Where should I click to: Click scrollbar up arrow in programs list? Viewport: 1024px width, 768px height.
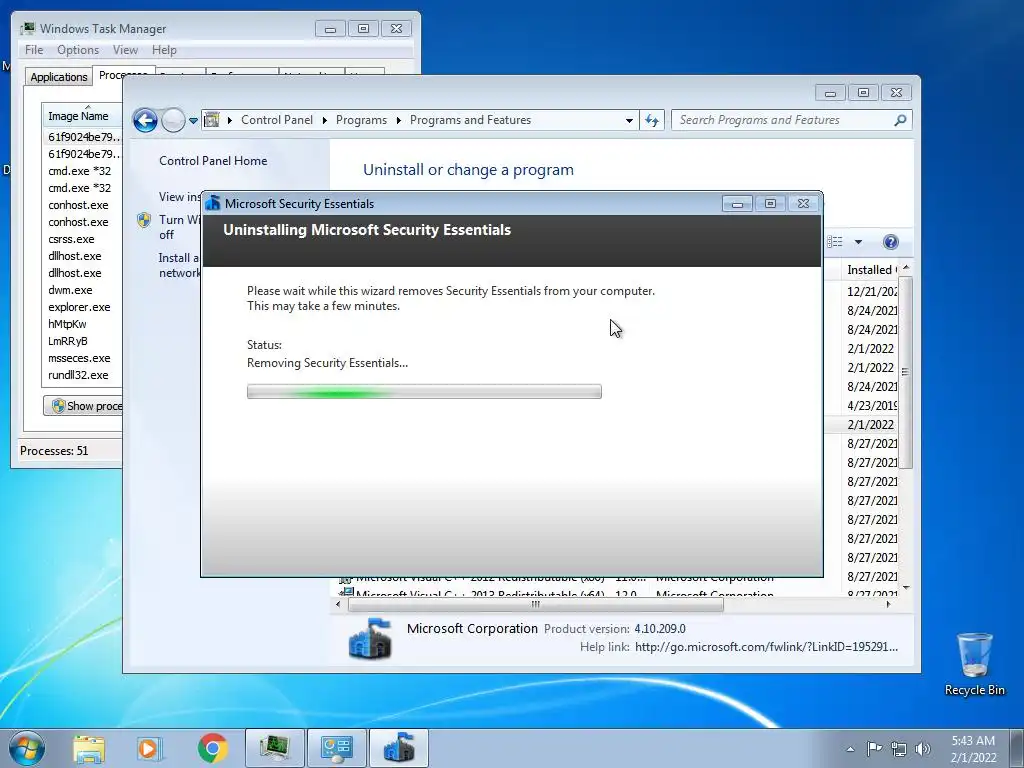(x=905, y=268)
